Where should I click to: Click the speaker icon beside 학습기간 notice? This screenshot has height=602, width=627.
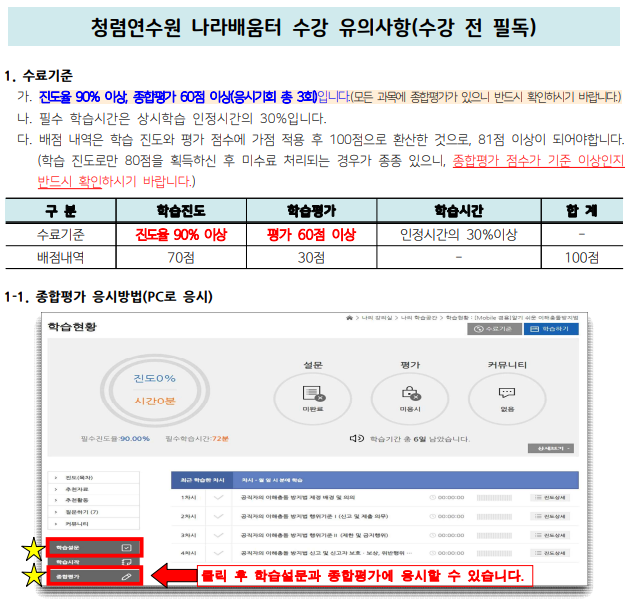point(356,438)
